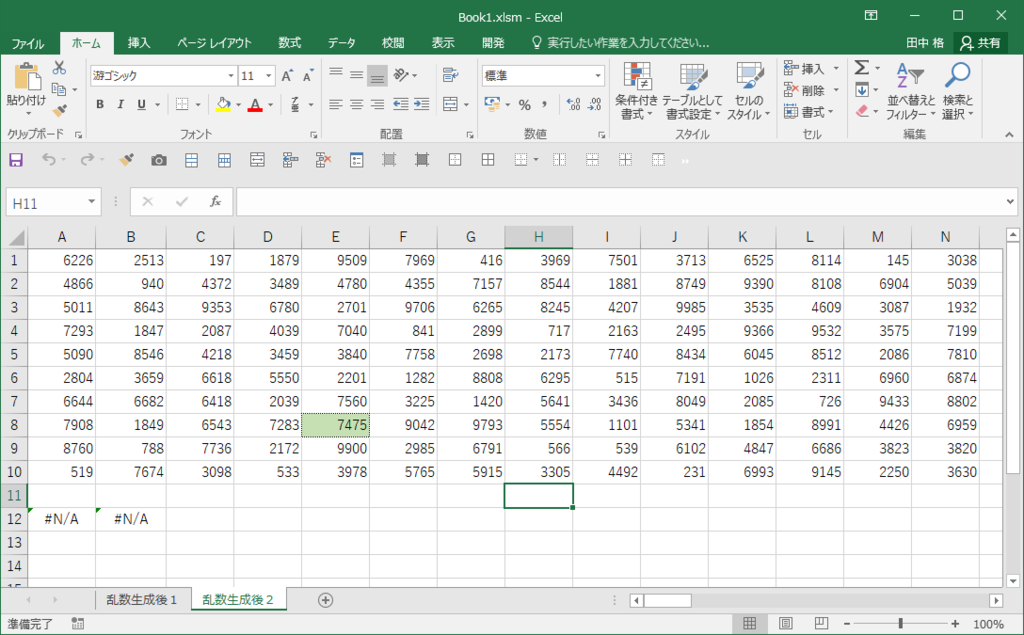Image resolution: width=1024 pixels, height=635 pixels.
Task: Increase font size with the large A icon
Action: click(x=287, y=76)
